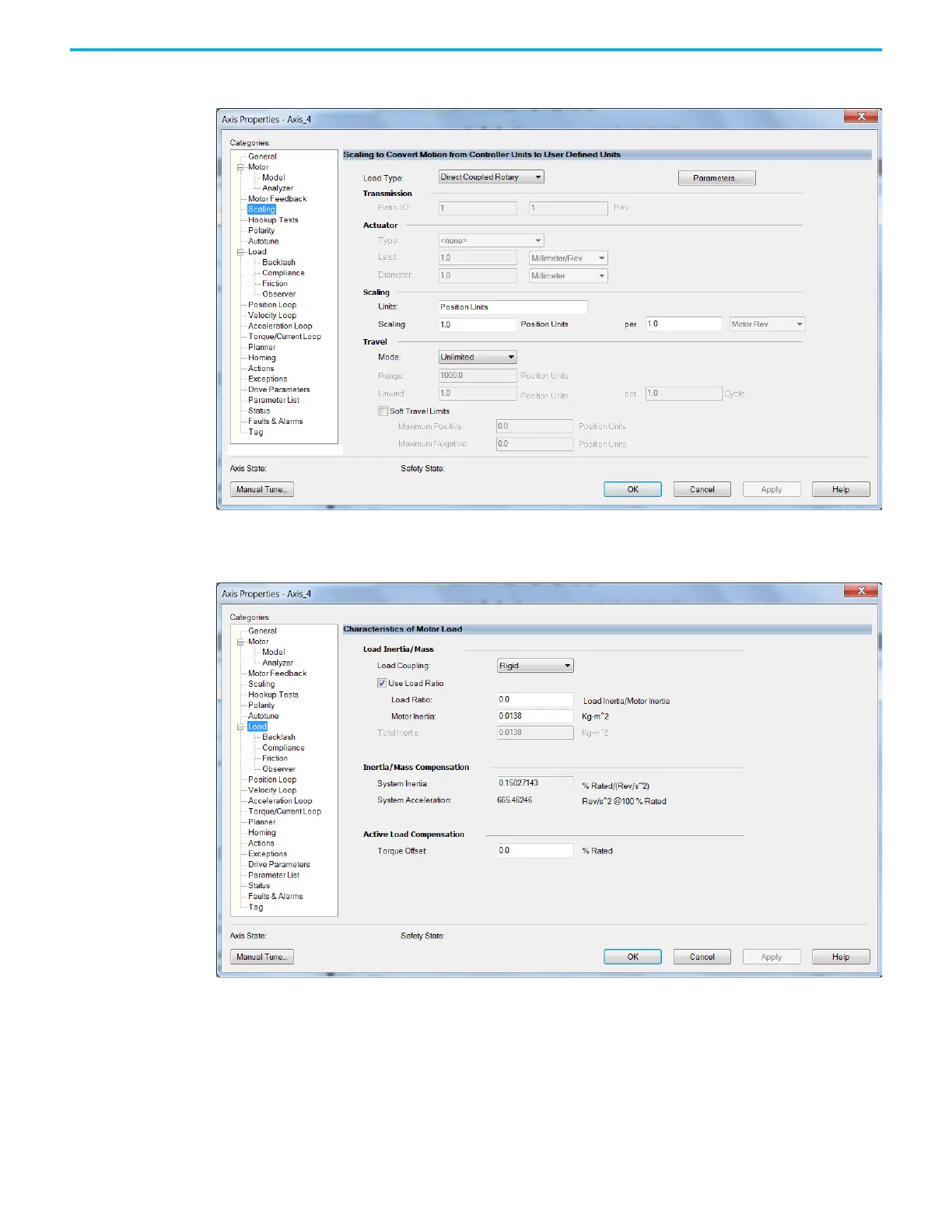
Task: Select Drive Parameters in Scaling dialog tree
Action: point(278,390)
